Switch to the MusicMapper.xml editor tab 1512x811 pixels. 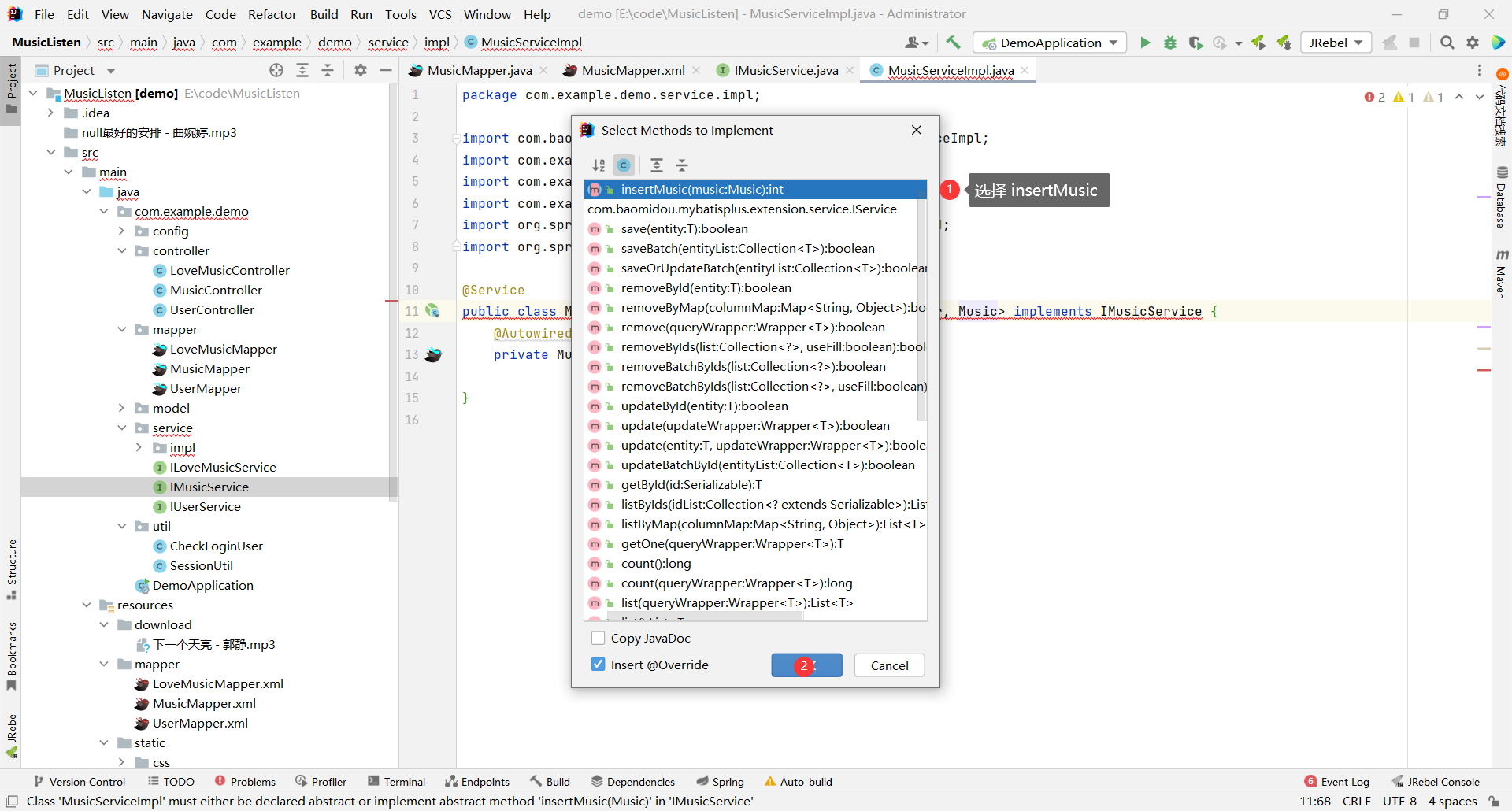(632, 71)
